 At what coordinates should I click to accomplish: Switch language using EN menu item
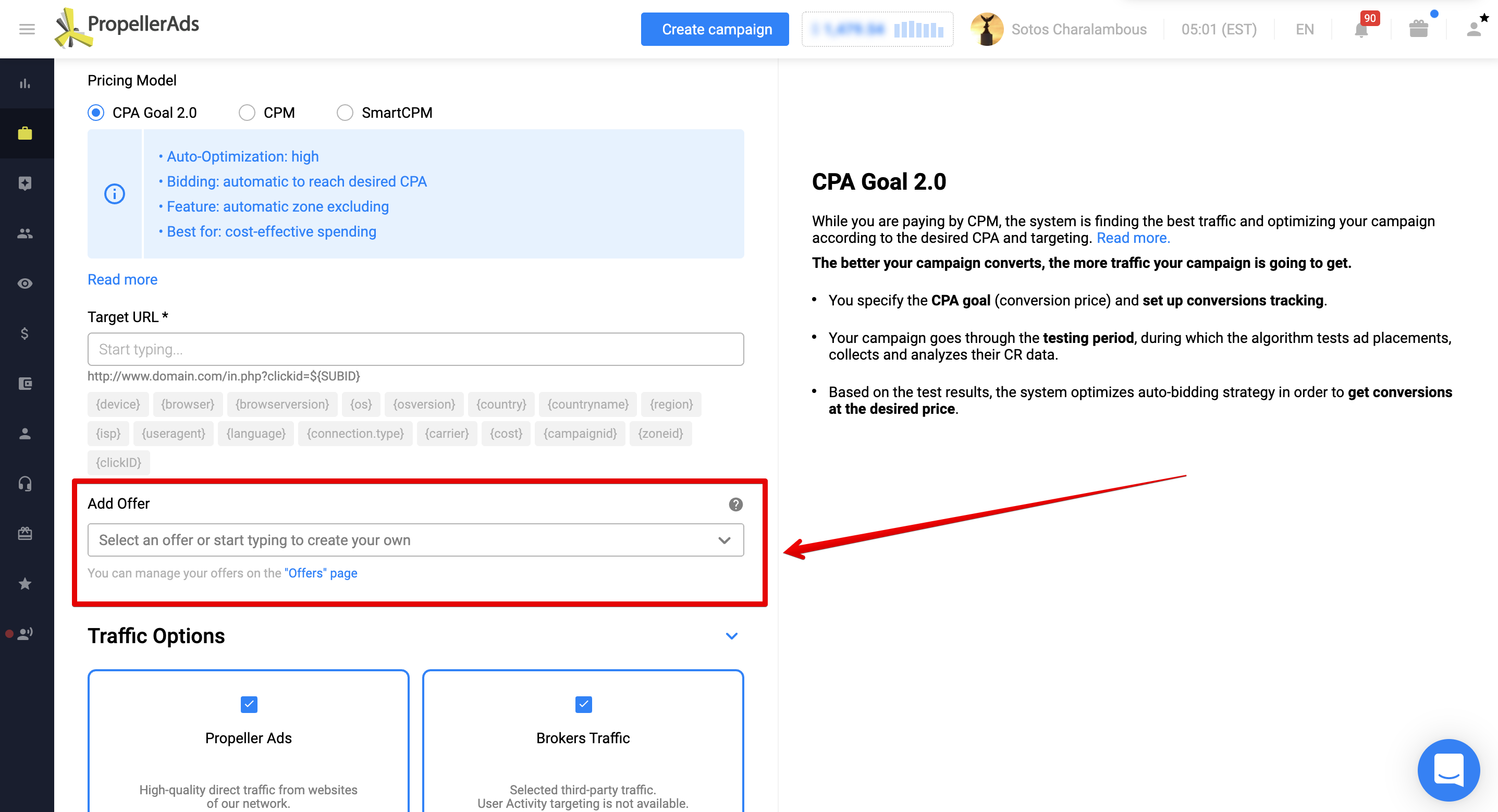tap(1303, 29)
